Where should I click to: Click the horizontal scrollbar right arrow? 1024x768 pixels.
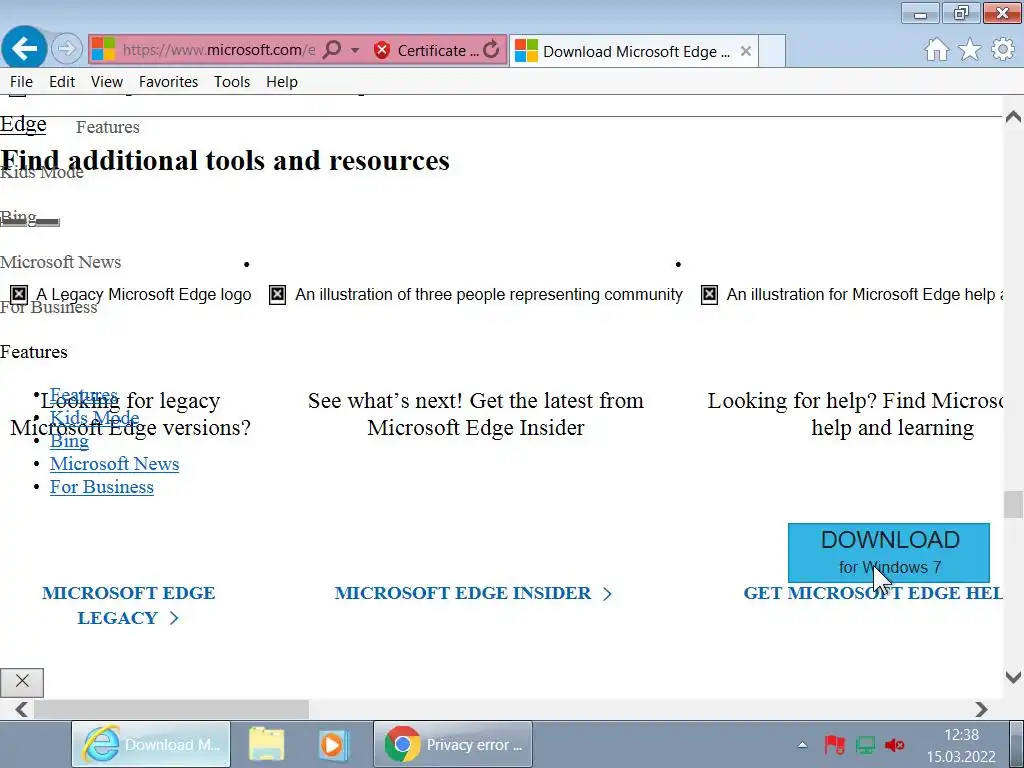pyautogui.click(x=982, y=709)
